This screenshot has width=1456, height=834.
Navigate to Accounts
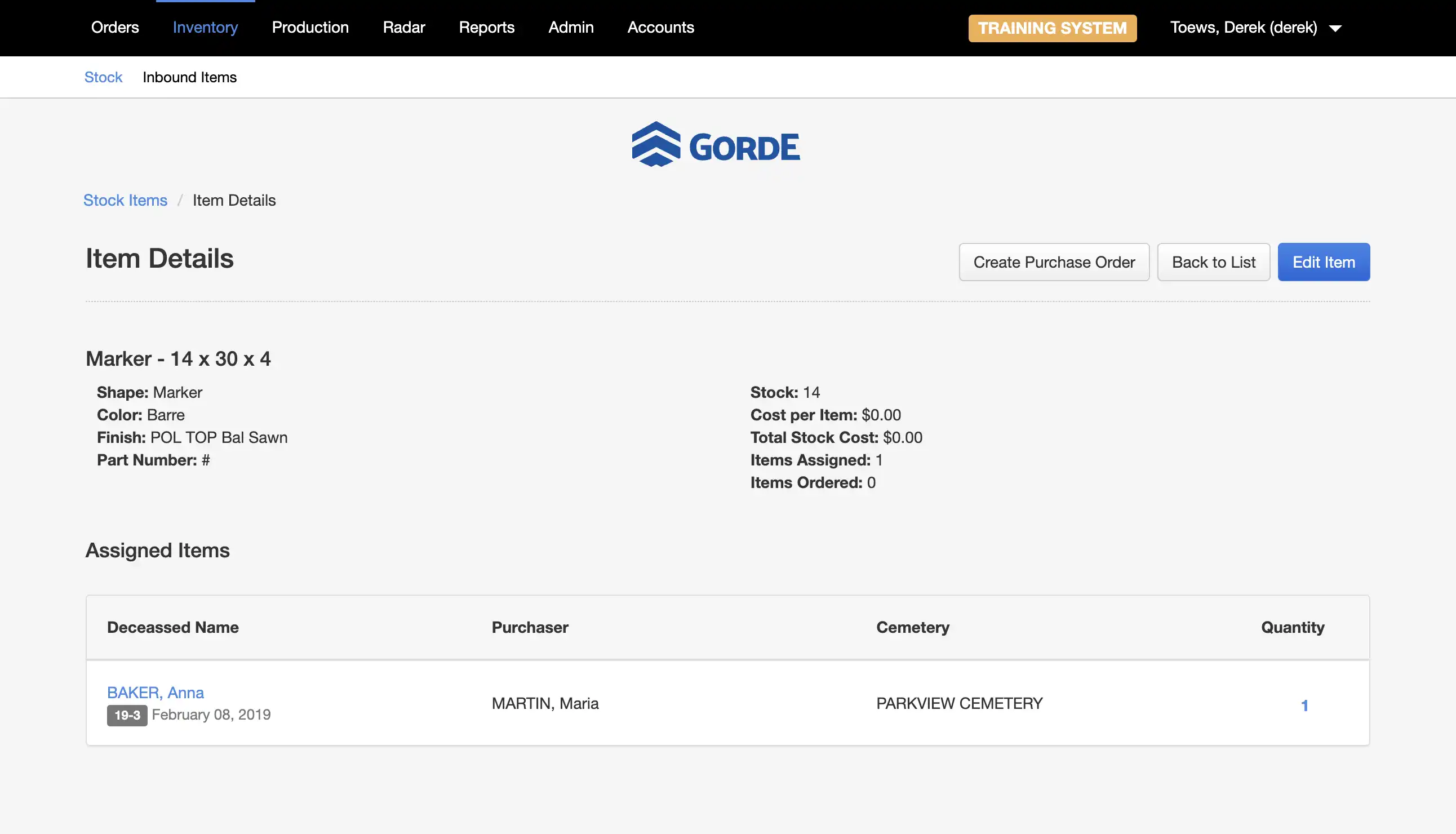(x=660, y=28)
